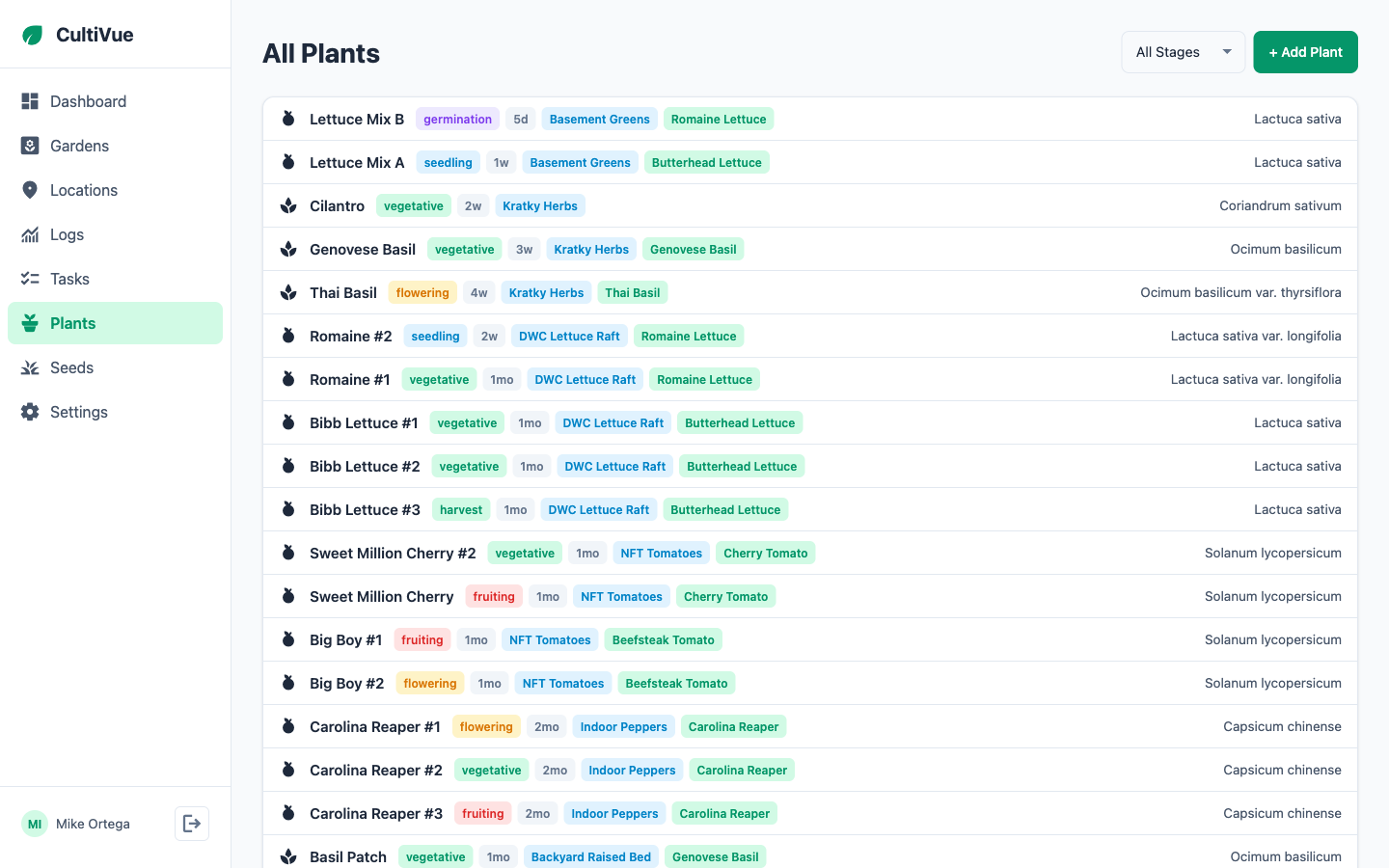Click the MI avatar for Mike Ortega
Screen dimensions: 1389x868
(x=34, y=824)
